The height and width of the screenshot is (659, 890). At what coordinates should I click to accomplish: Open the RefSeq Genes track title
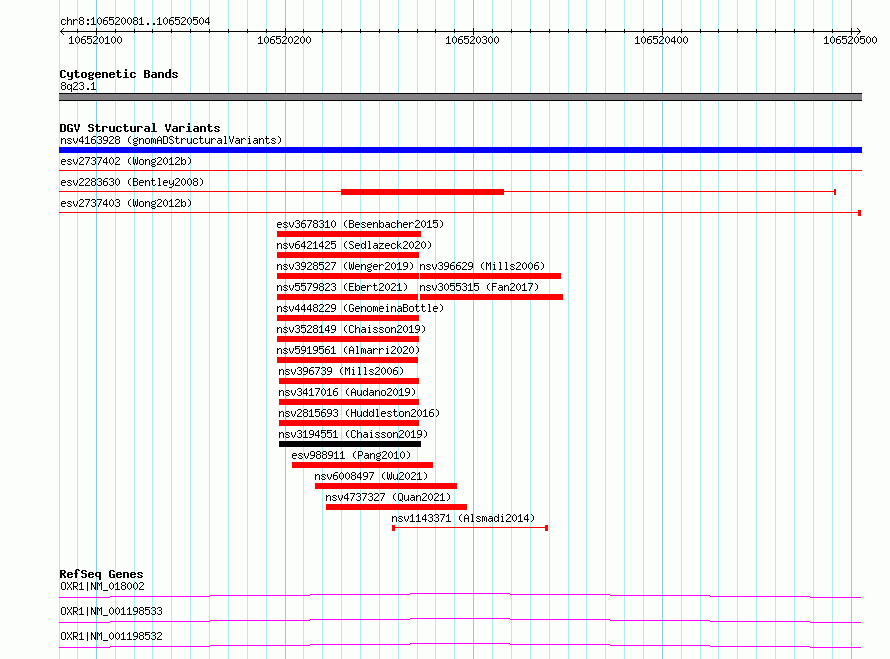(x=101, y=574)
